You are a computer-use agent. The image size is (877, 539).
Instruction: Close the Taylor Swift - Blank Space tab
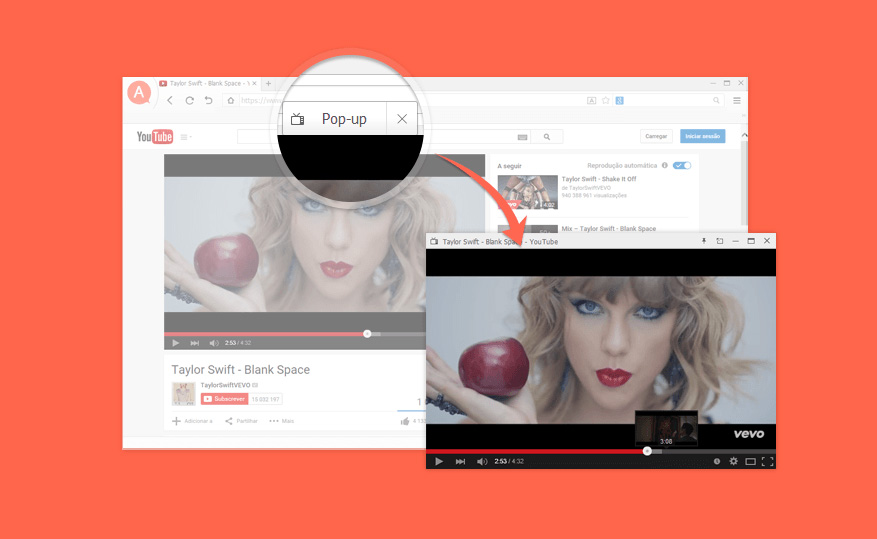point(254,83)
